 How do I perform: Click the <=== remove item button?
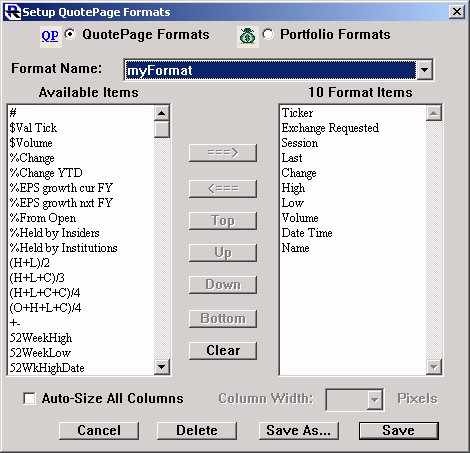223,189
